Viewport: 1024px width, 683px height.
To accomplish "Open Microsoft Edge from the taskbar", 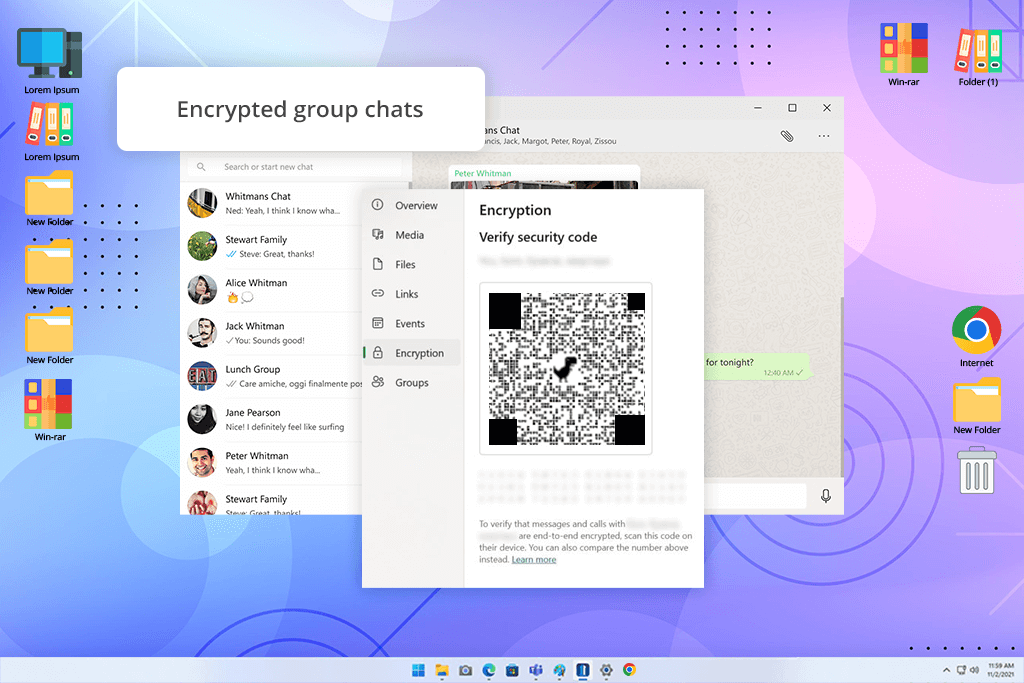I will [488, 670].
